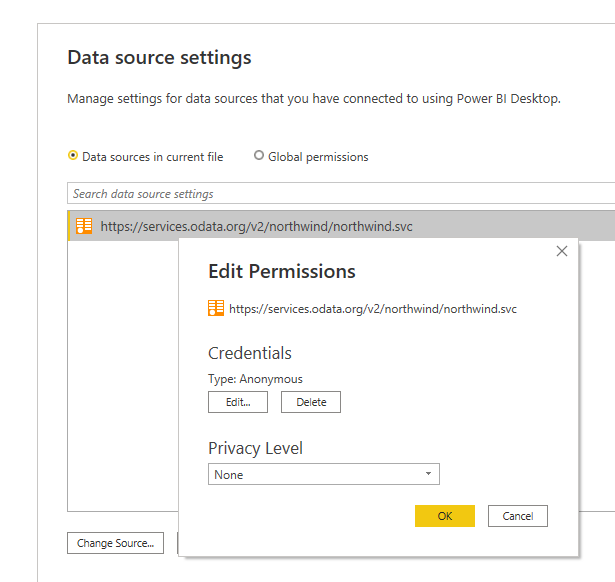Select Data sources in current file radio

click(x=73, y=156)
